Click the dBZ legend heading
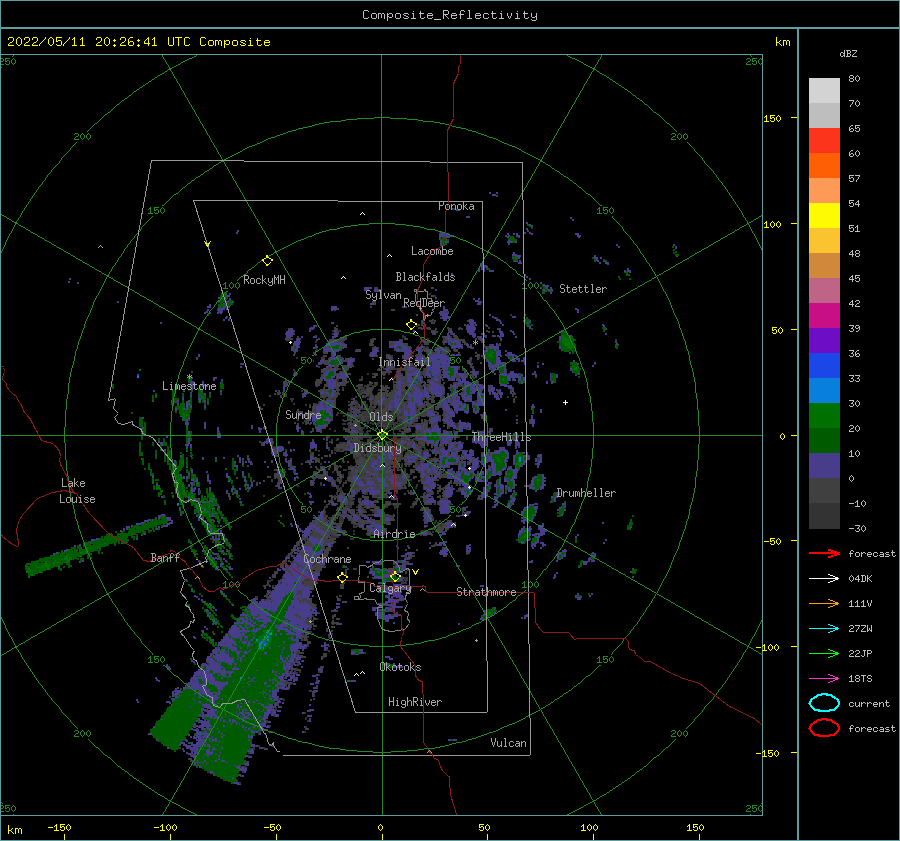900x841 pixels. (848, 53)
